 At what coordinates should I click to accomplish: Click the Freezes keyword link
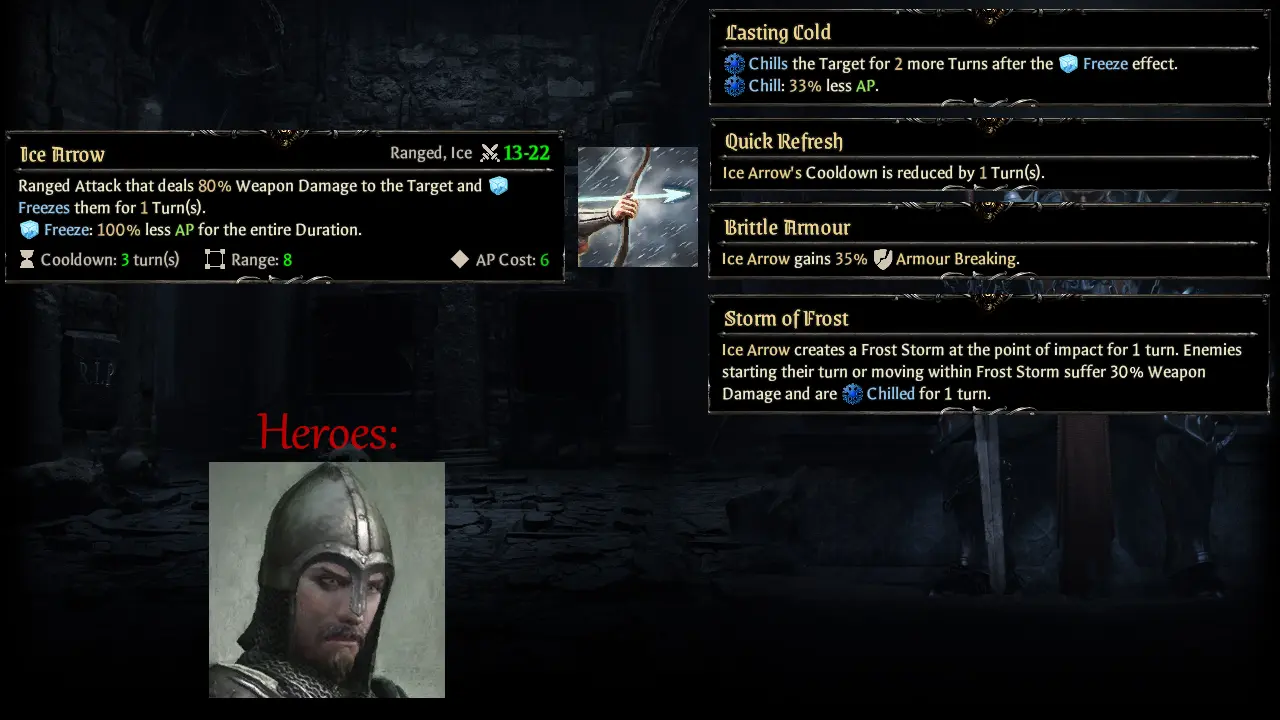point(44,208)
